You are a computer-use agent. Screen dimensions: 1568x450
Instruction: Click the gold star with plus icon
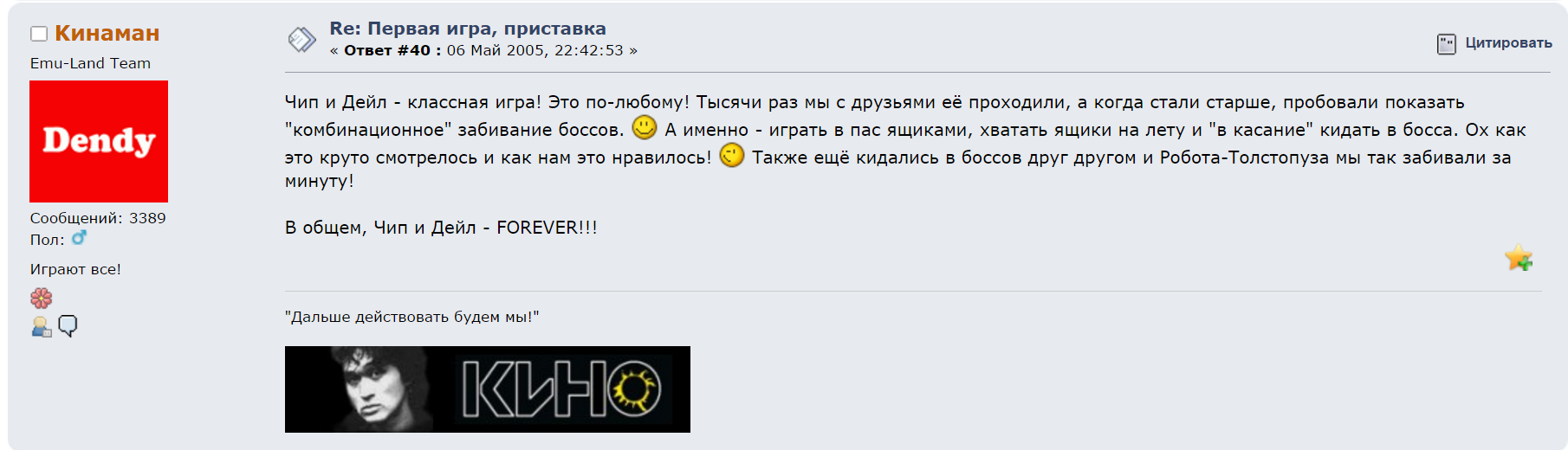coord(1519,258)
